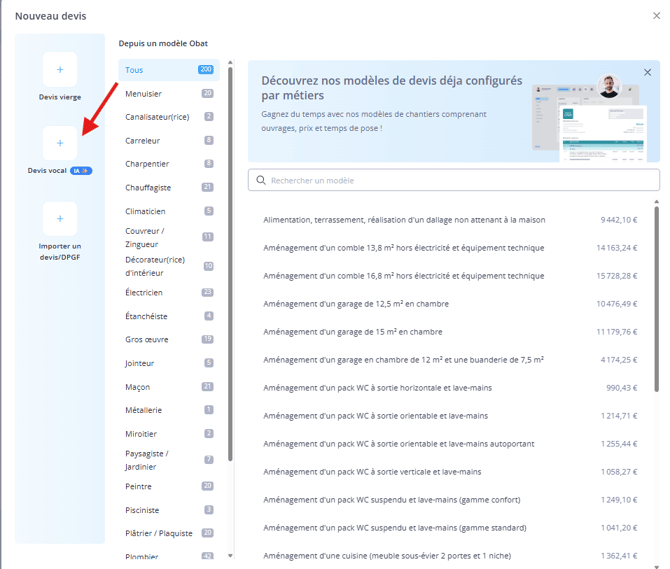Pick pack WC suspendu gamme confort template
The width and height of the screenshot is (670, 569).
pos(394,500)
